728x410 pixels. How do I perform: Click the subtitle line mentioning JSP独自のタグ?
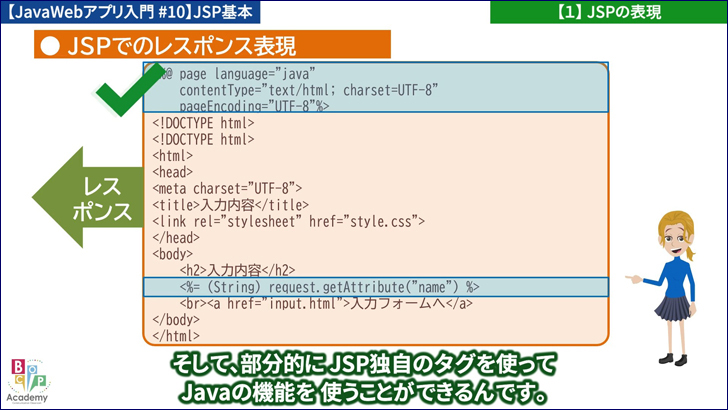point(364,363)
